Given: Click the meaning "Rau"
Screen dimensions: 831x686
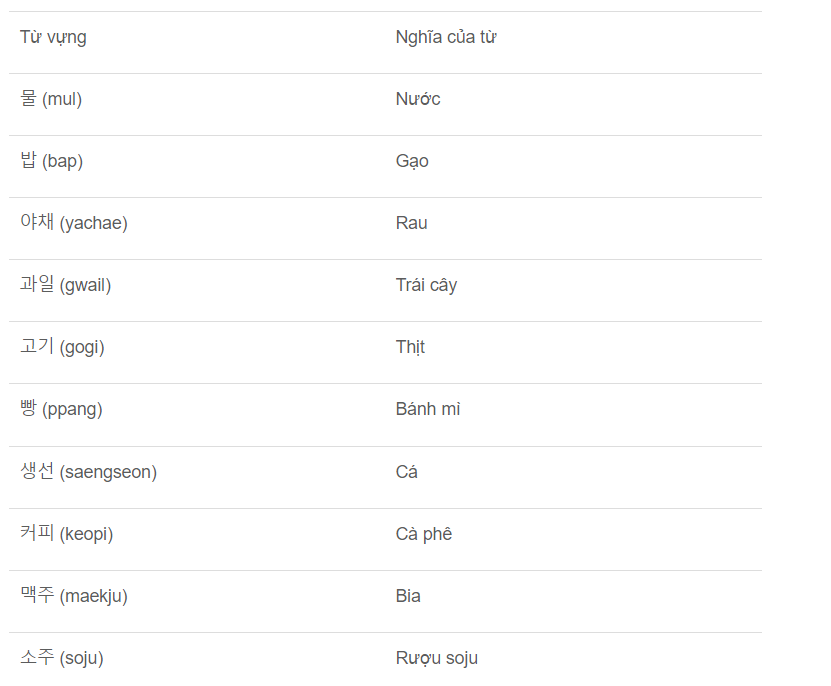Looking at the screenshot, I should [411, 223].
